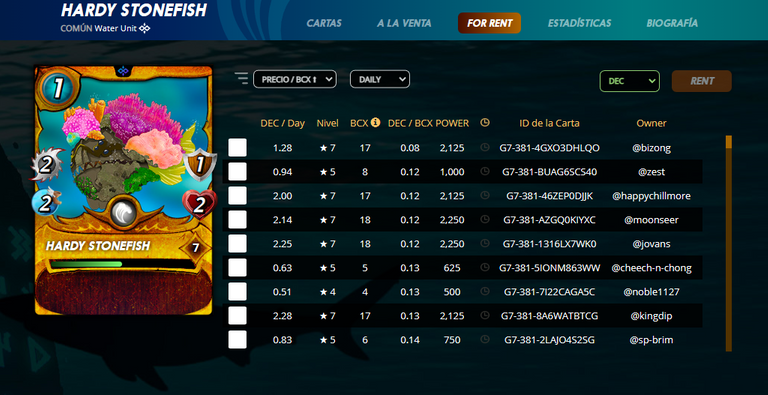The image size is (768, 395).
Task: Click the clock column header icon
Action: coord(484,123)
